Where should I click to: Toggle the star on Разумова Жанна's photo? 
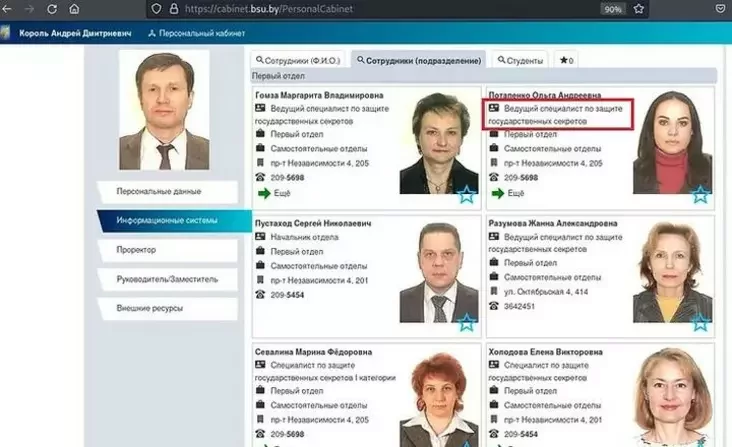pyautogui.click(x=701, y=322)
